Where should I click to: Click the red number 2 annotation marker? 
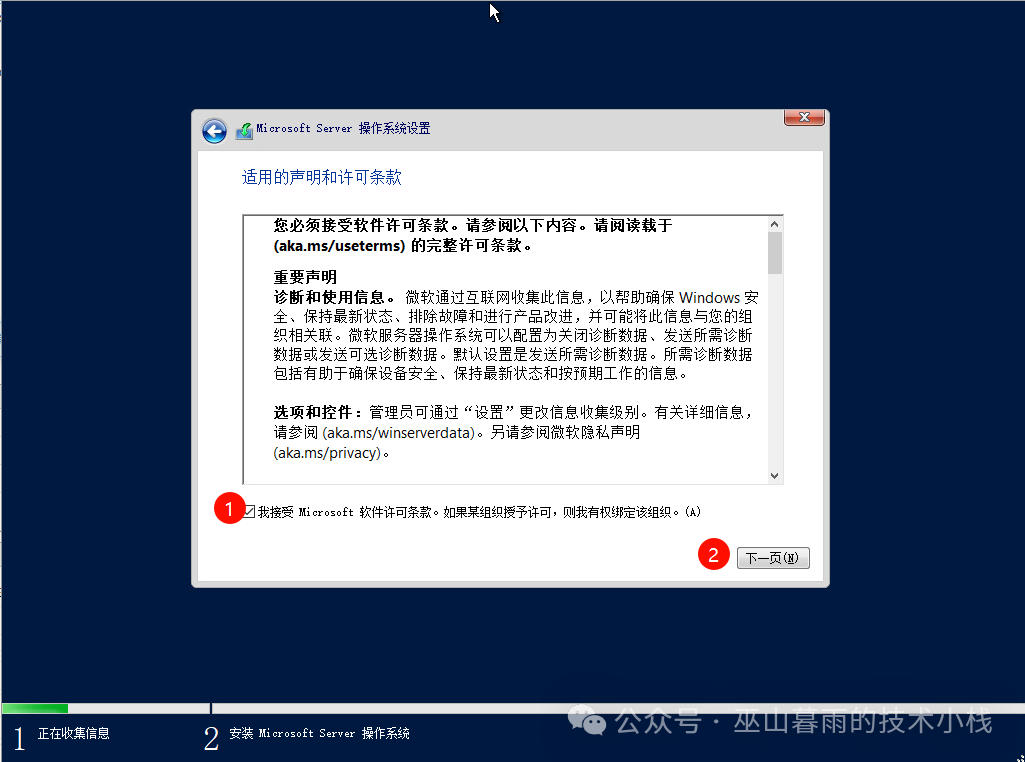click(713, 556)
